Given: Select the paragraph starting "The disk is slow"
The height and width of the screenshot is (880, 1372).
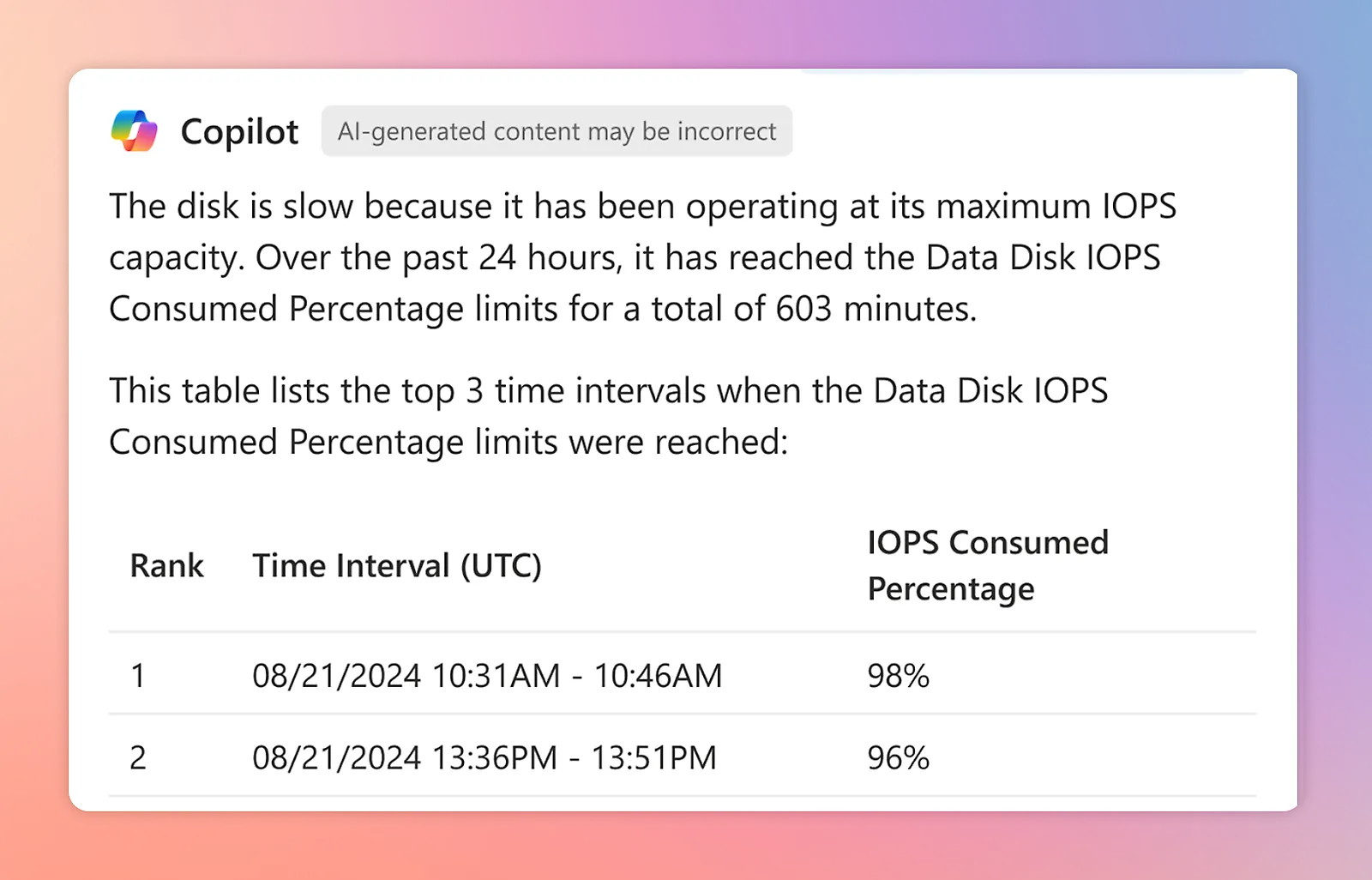Looking at the screenshot, I should (641, 257).
